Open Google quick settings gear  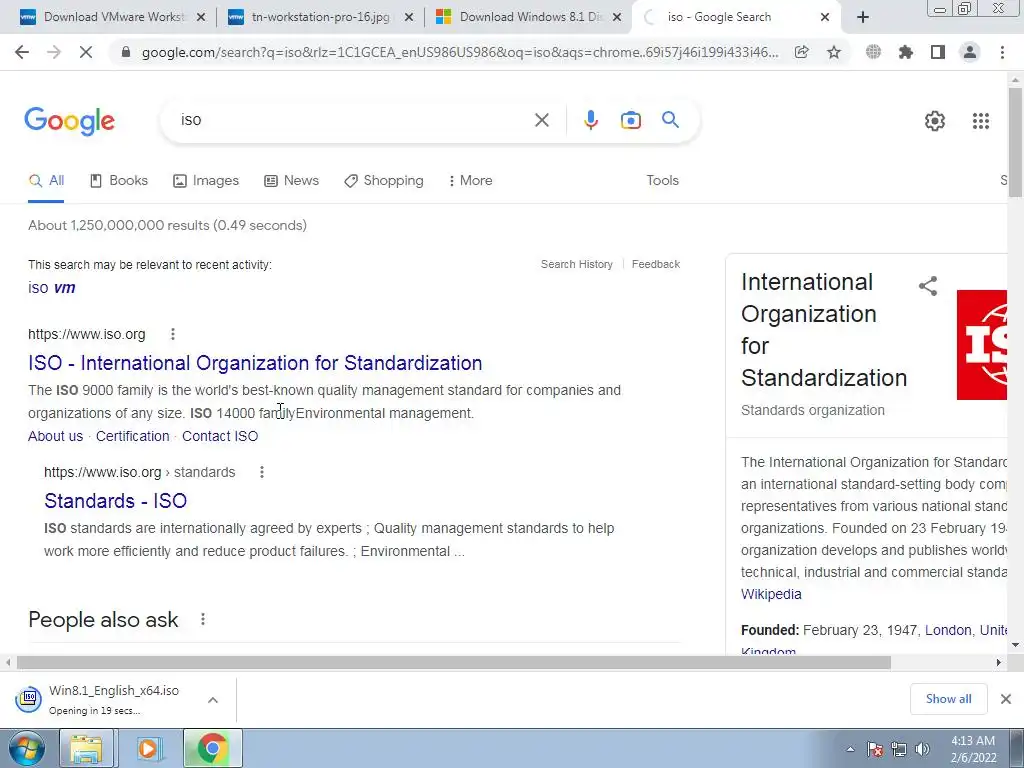point(935,121)
